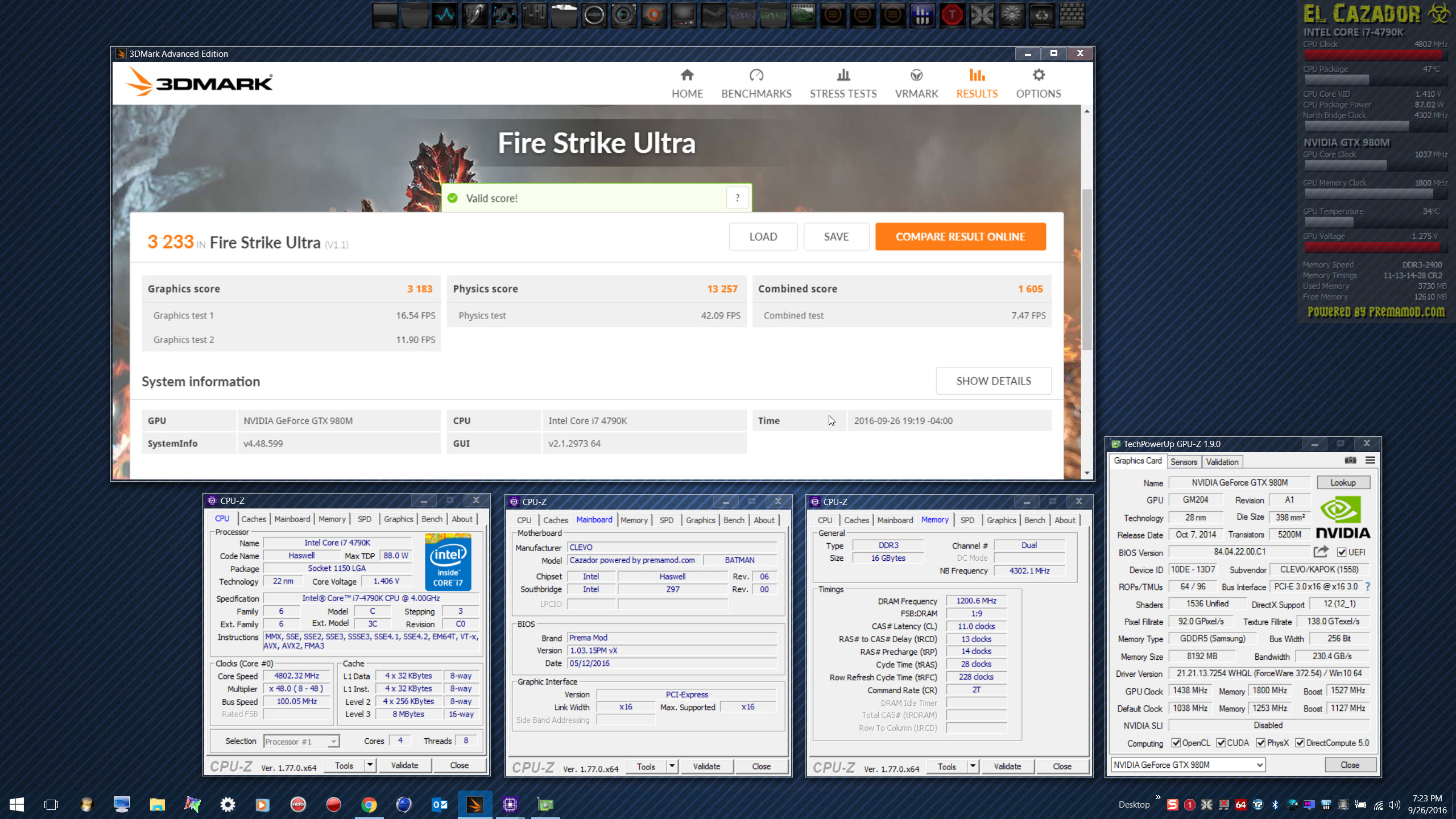Open the SPD tab in the Mainboard window
The height and width of the screenshot is (819, 1456).
pos(667,520)
